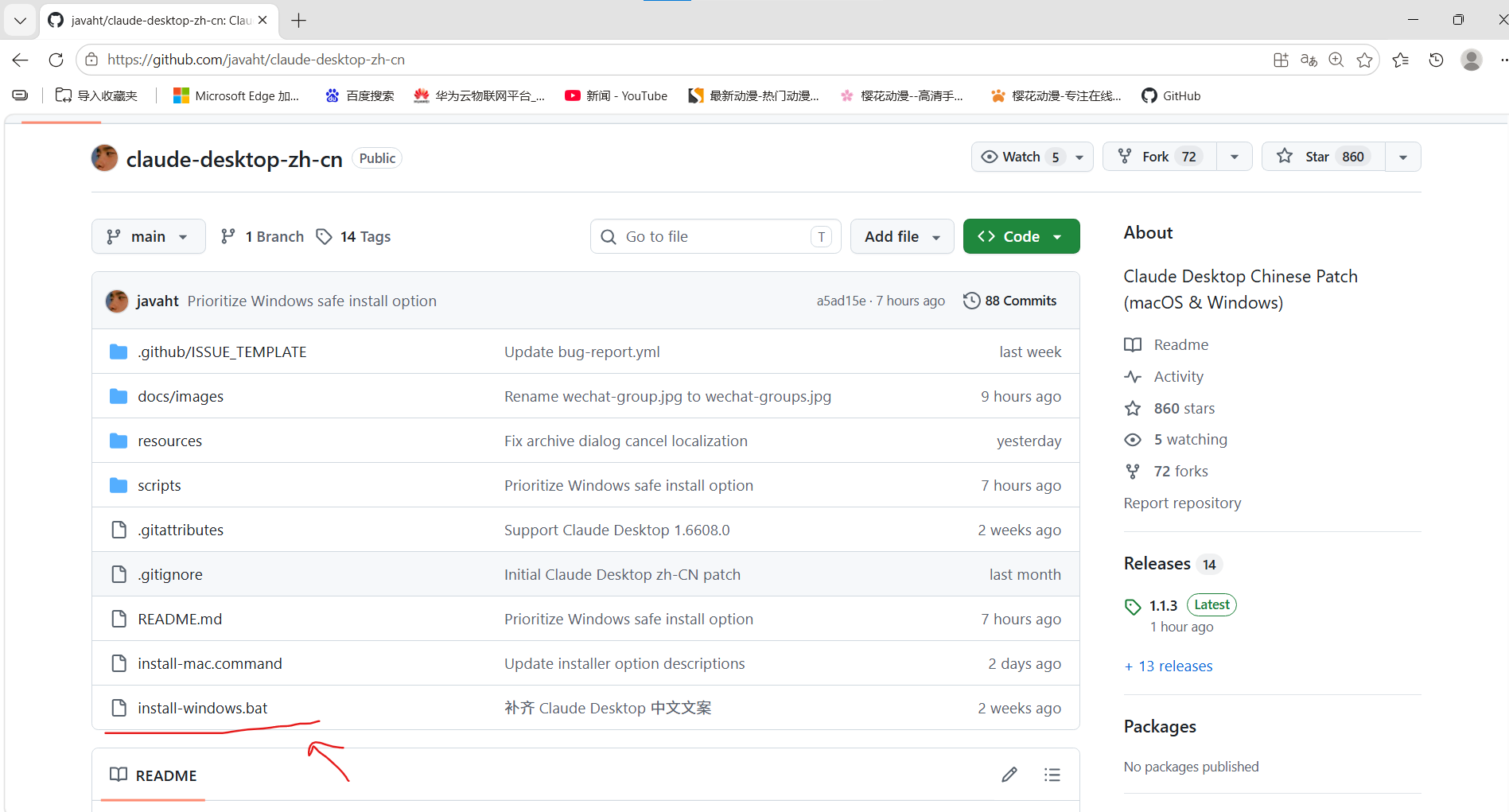
Task: Open the 5 watching link
Action: click(1176, 439)
